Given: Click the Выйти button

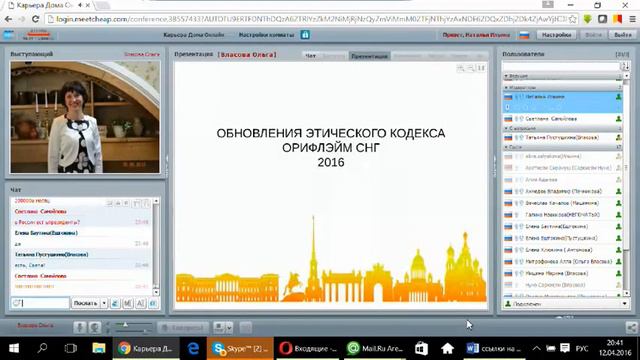Looking at the screenshot, I should [622, 35].
